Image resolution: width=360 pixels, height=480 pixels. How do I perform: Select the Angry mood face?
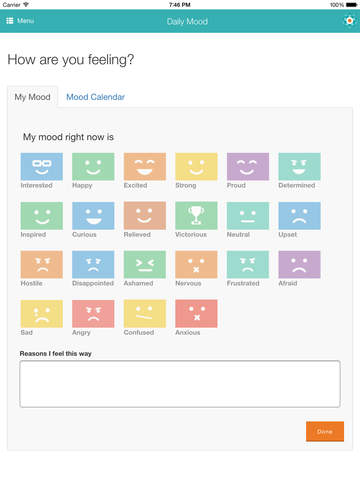(x=93, y=314)
